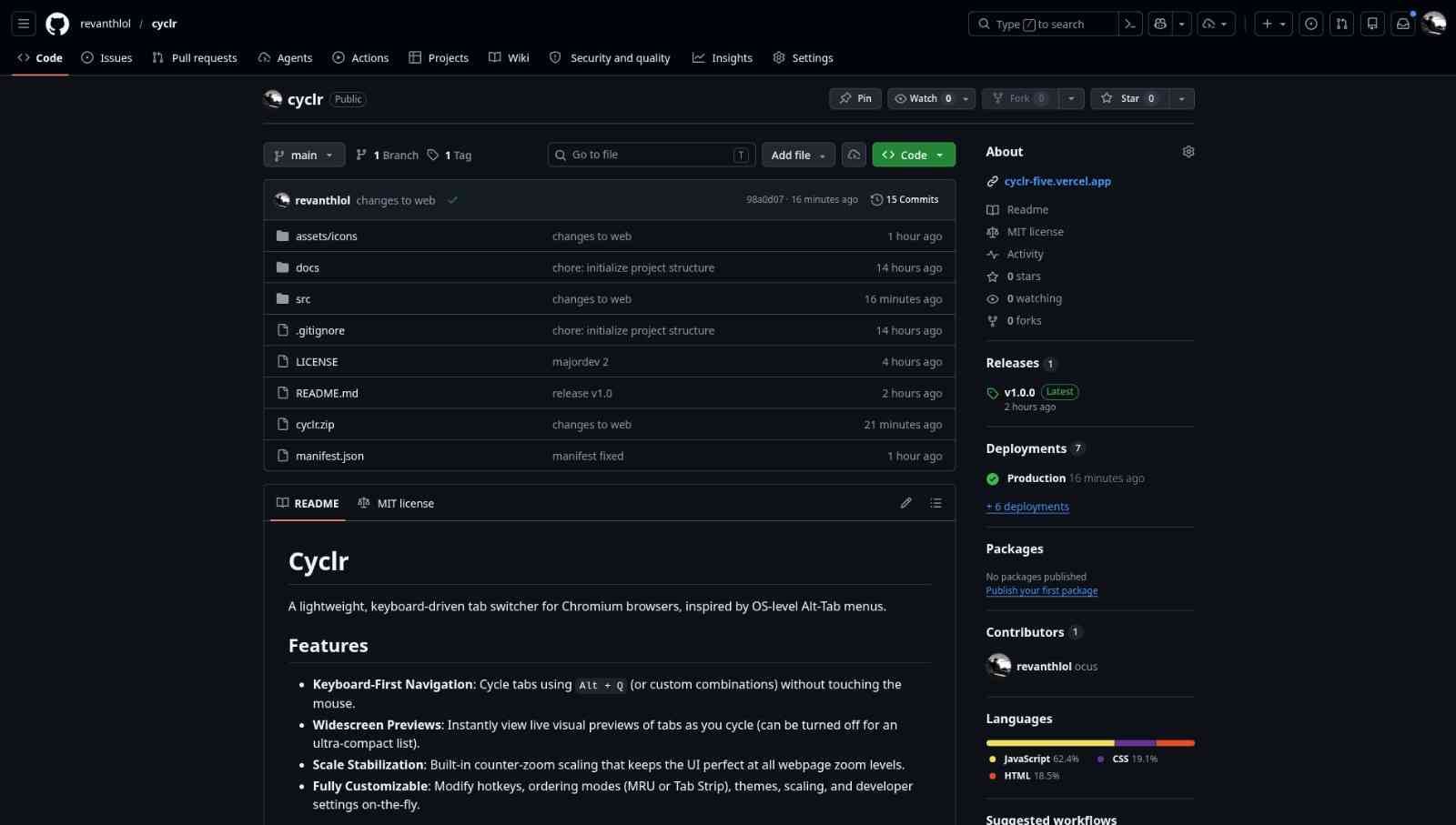Image resolution: width=1456 pixels, height=825 pixels.
Task: Click the file icon in the LICENSE row
Action: click(283, 361)
